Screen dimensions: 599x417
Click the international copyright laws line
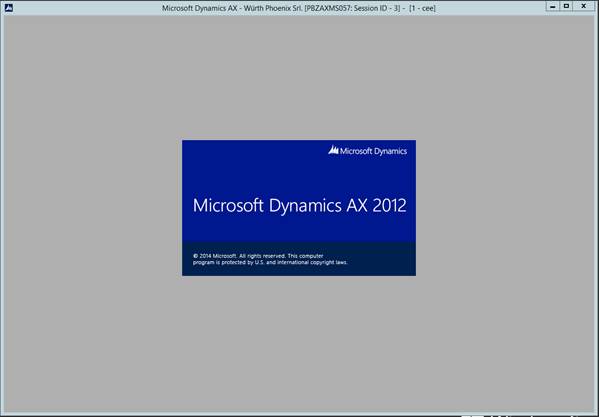270,263
